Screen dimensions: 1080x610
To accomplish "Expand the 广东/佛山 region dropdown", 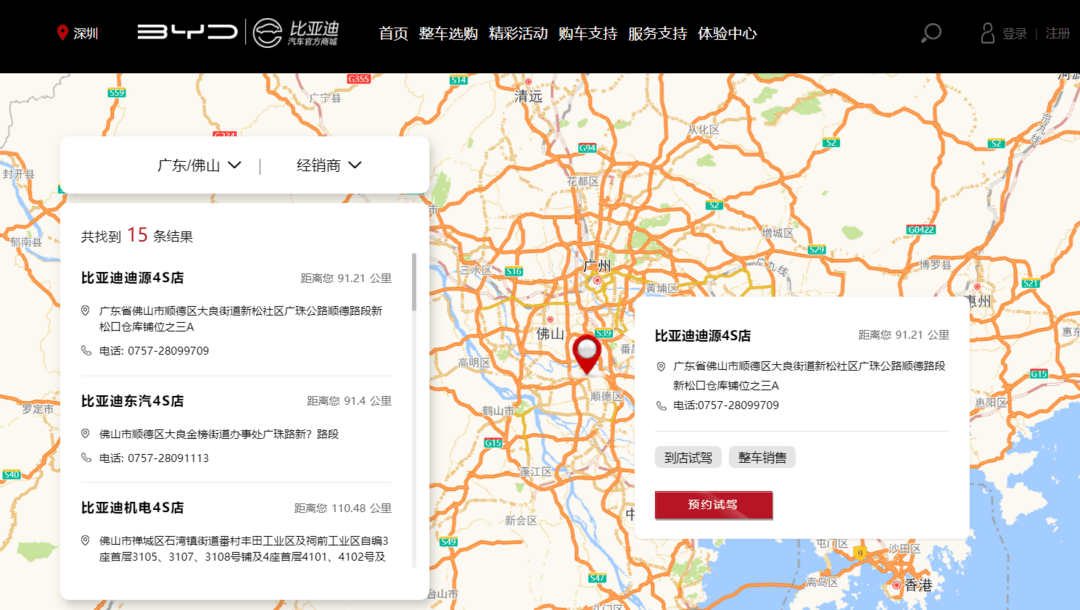I will point(199,165).
